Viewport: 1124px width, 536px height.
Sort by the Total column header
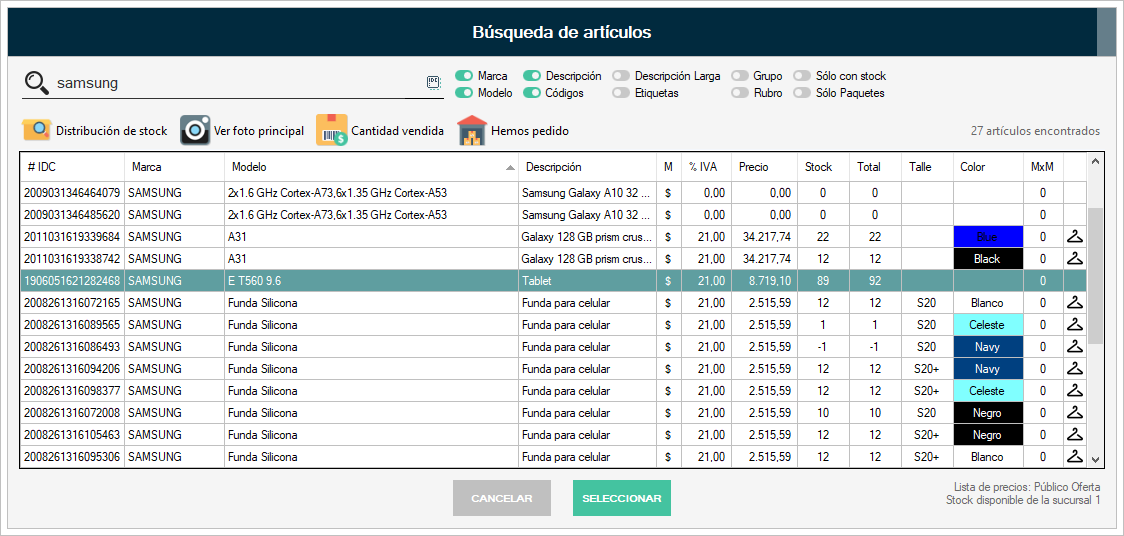(875, 167)
